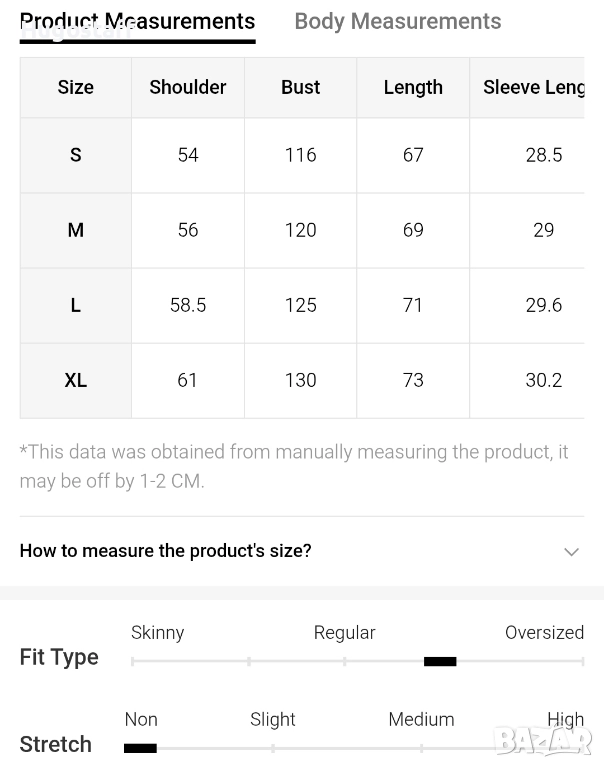Select the Product Measurements tab
The width and height of the screenshot is (604, 768).
[137, 22]
